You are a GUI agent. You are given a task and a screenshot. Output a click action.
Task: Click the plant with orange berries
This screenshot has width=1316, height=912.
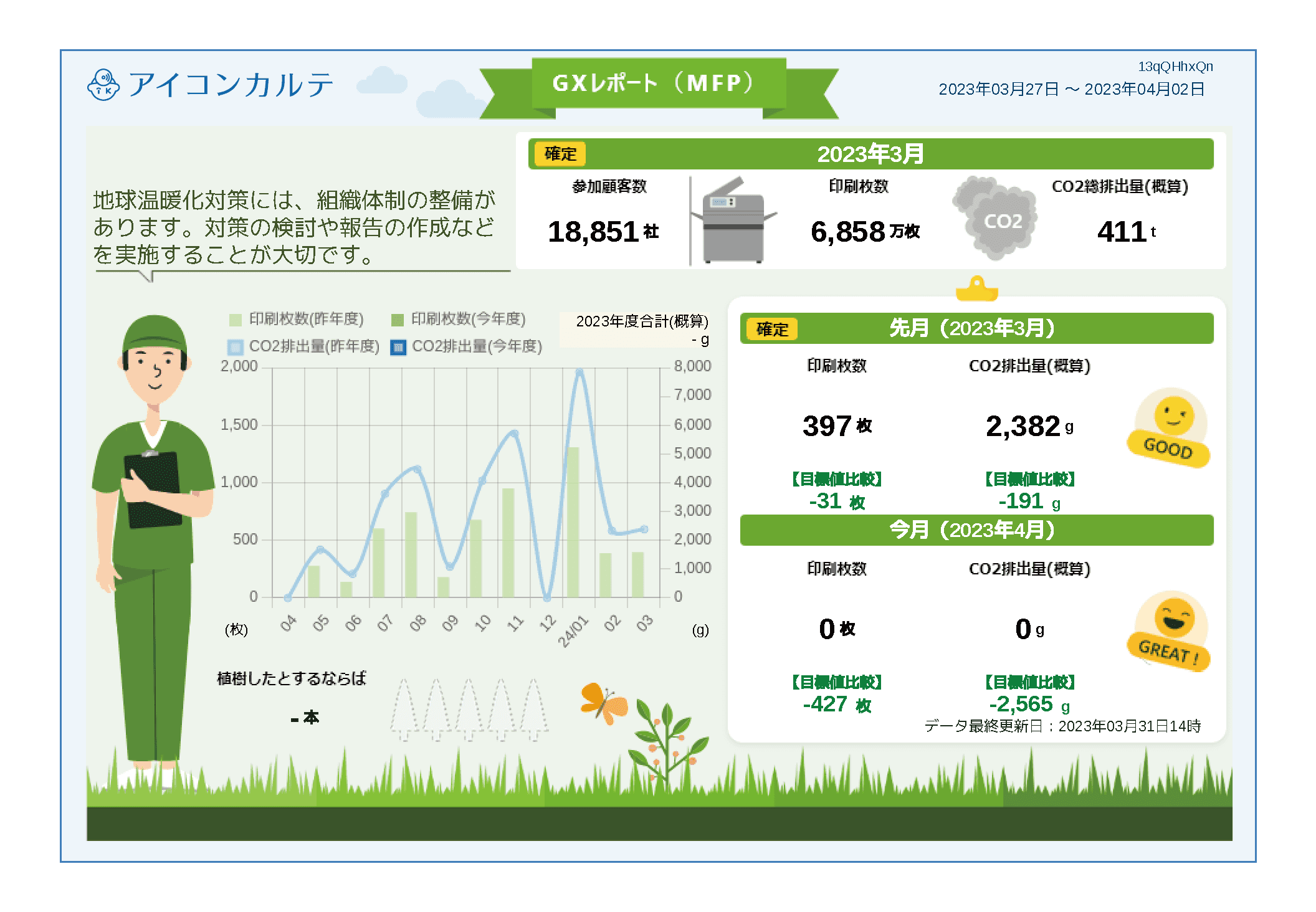[668, 741]
